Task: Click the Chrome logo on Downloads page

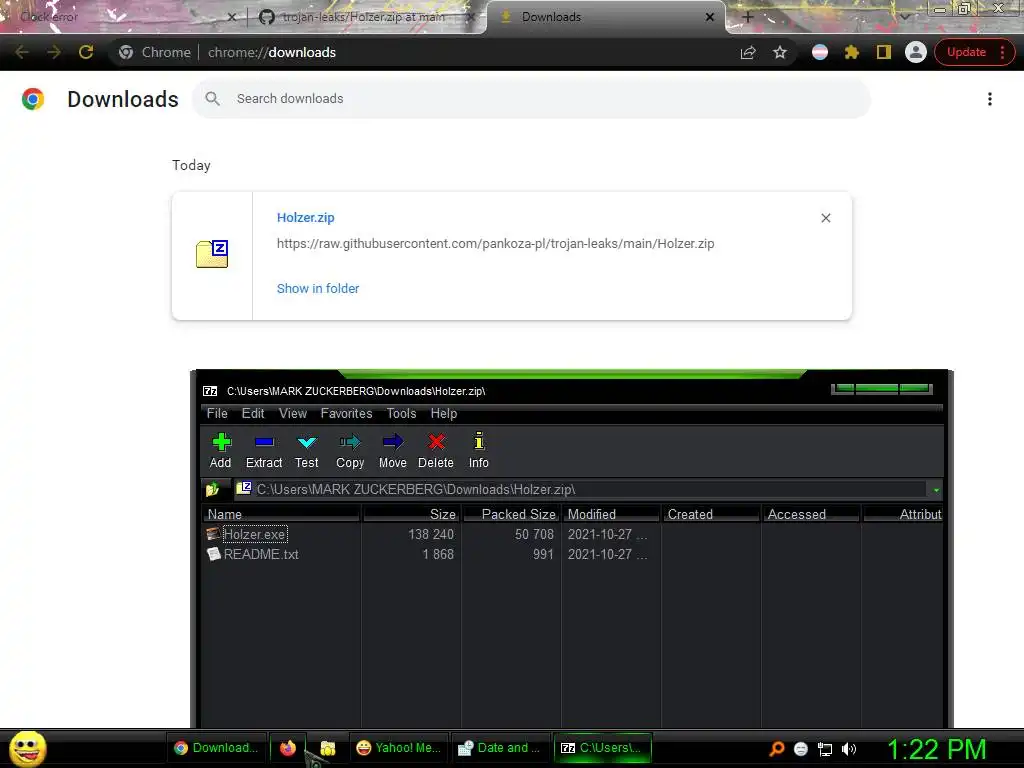Action: click(33, 99)
